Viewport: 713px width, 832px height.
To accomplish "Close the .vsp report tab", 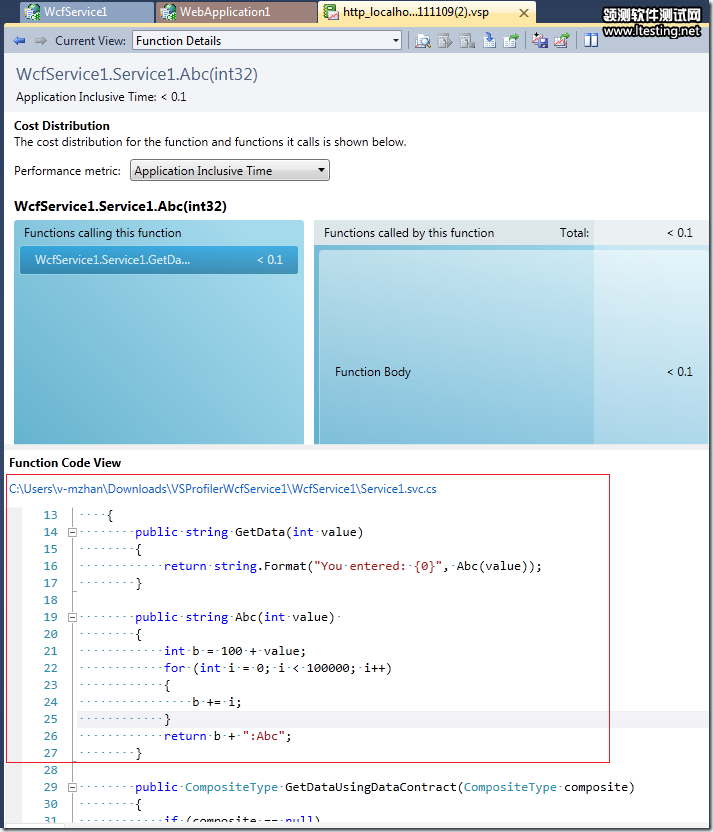I will point(524,13).
